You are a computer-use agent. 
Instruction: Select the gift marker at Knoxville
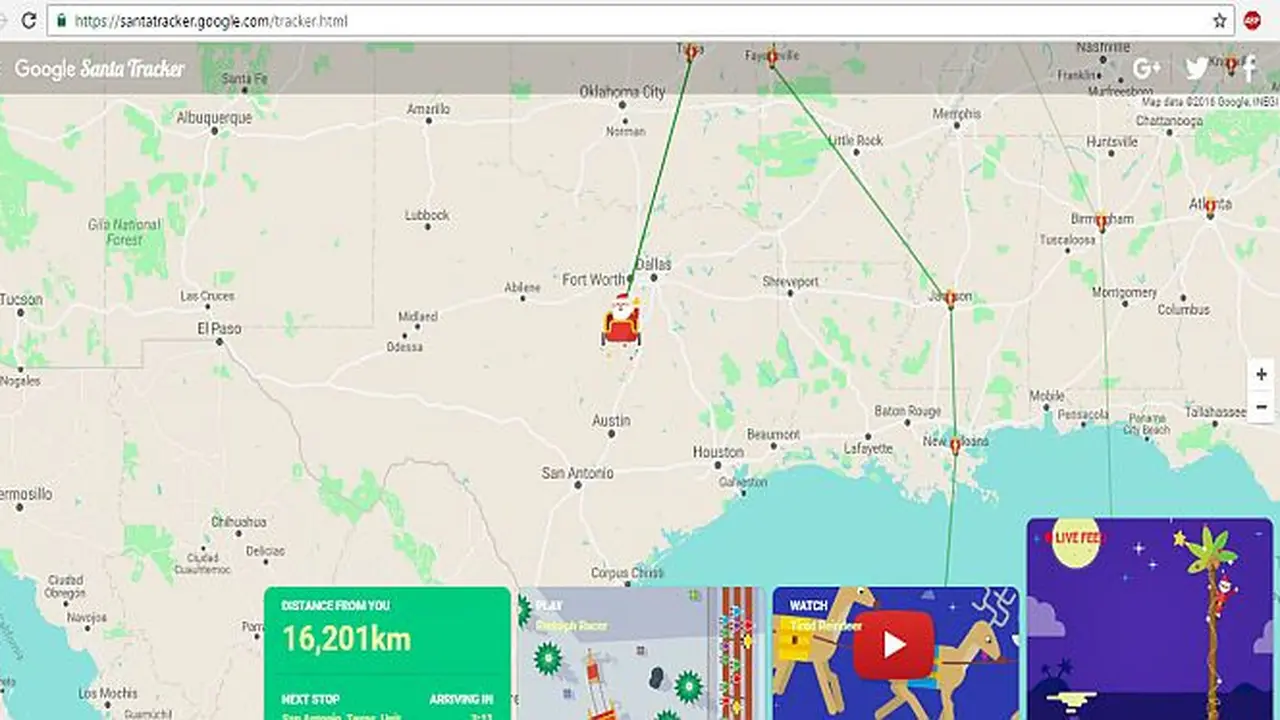tap(1231, 64)
